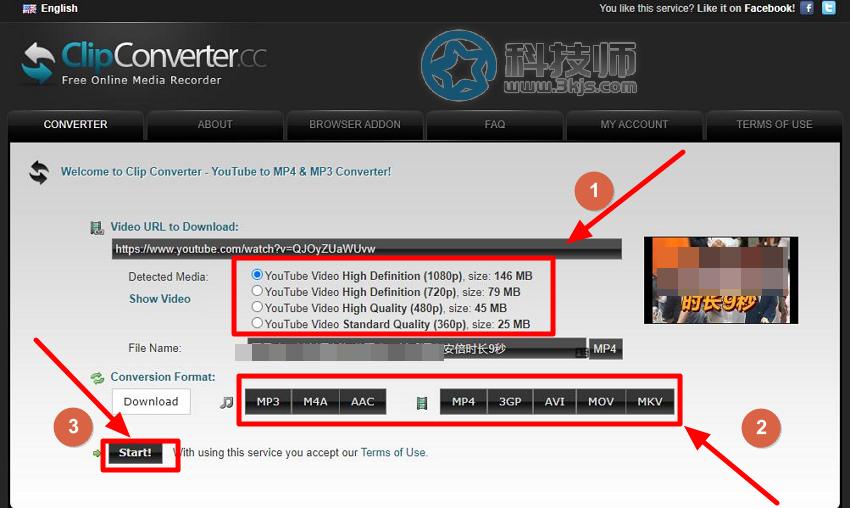Screen dimensions: 850x508
Task: Click into the File Name field
Action: (416, 349)
